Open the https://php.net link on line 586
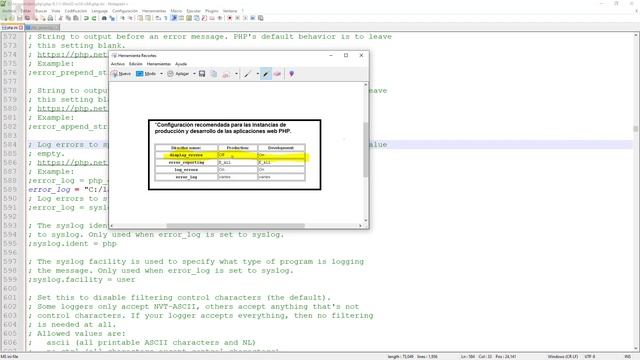This screenshot has width=640, height=360. pyautogui.click(x=73, y=162)
